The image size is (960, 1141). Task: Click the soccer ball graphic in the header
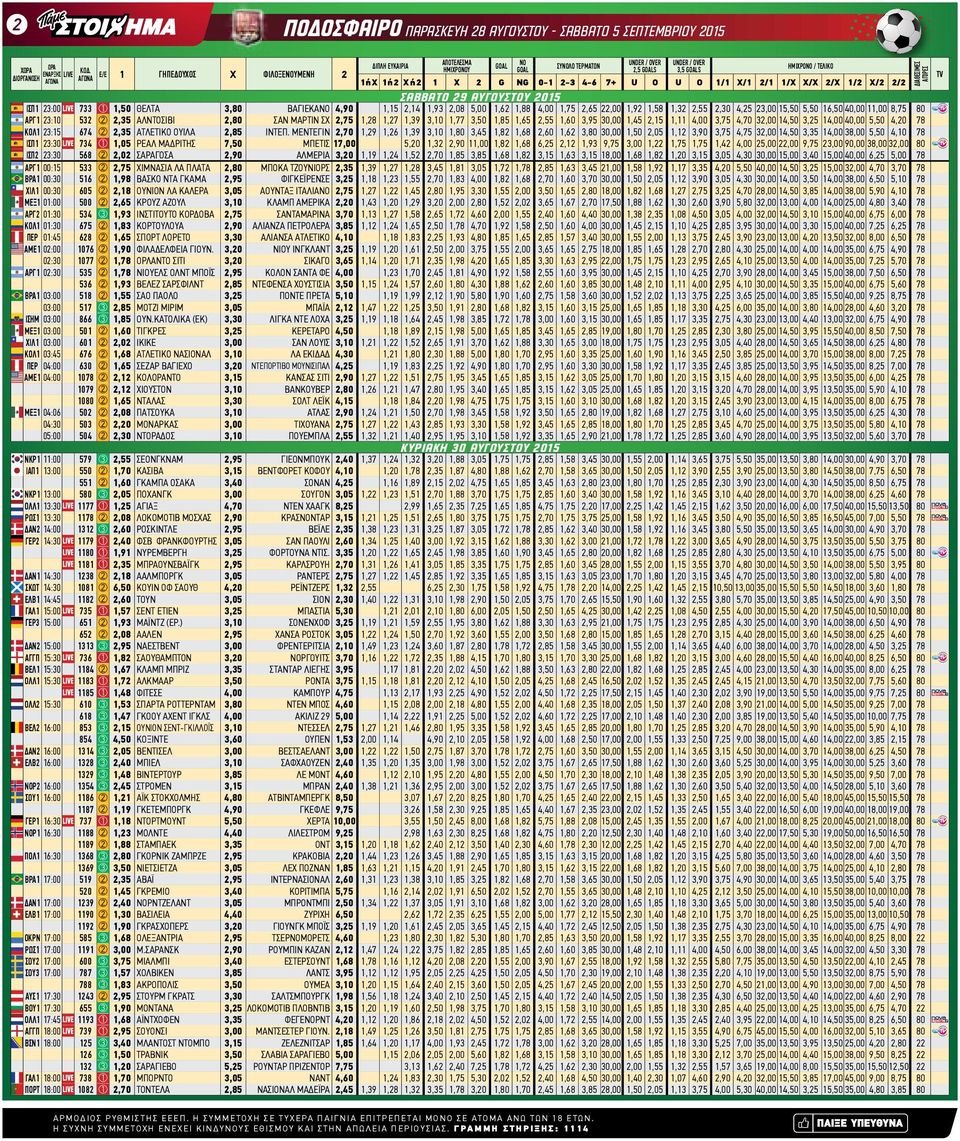898,31
